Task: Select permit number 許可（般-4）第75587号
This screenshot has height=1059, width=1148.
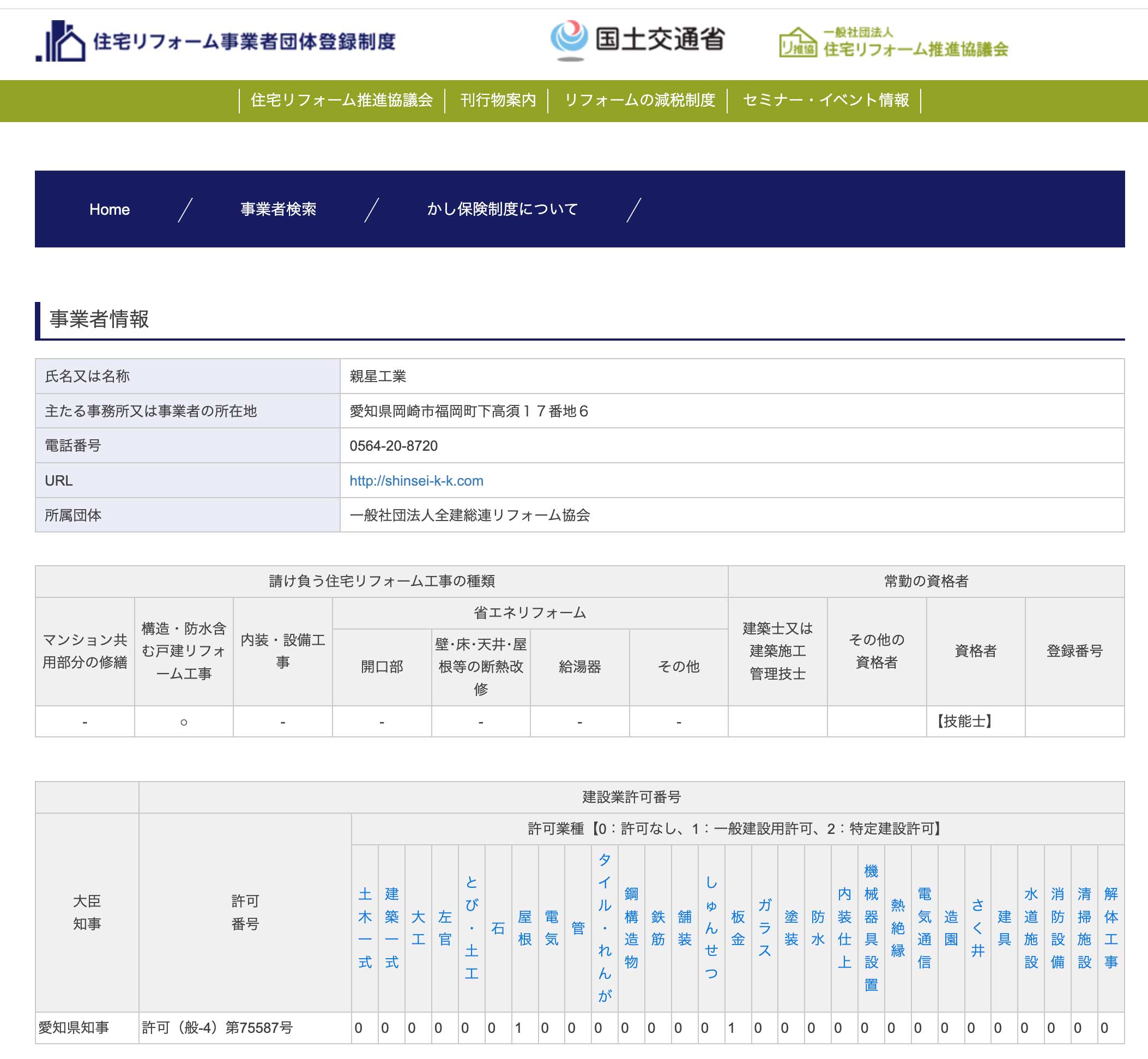Action: coord(217,1027)
